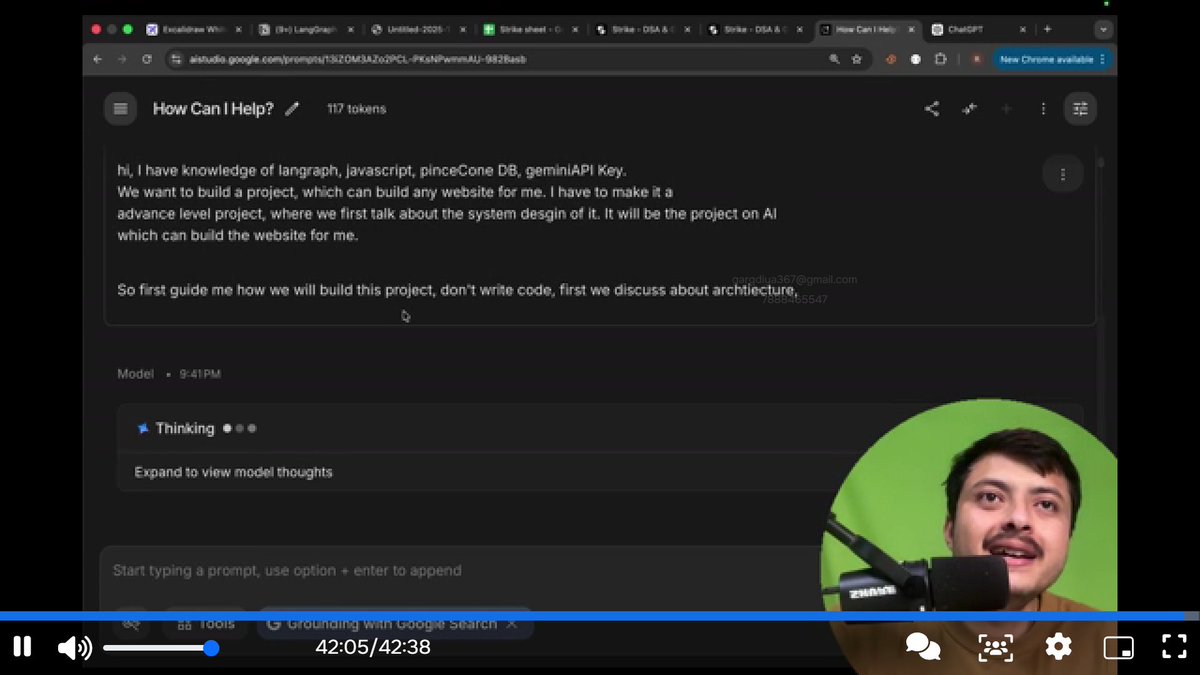Open the participants group icon in the player
The height and width of the screenshot is (675, 1200).
[995, 647]
